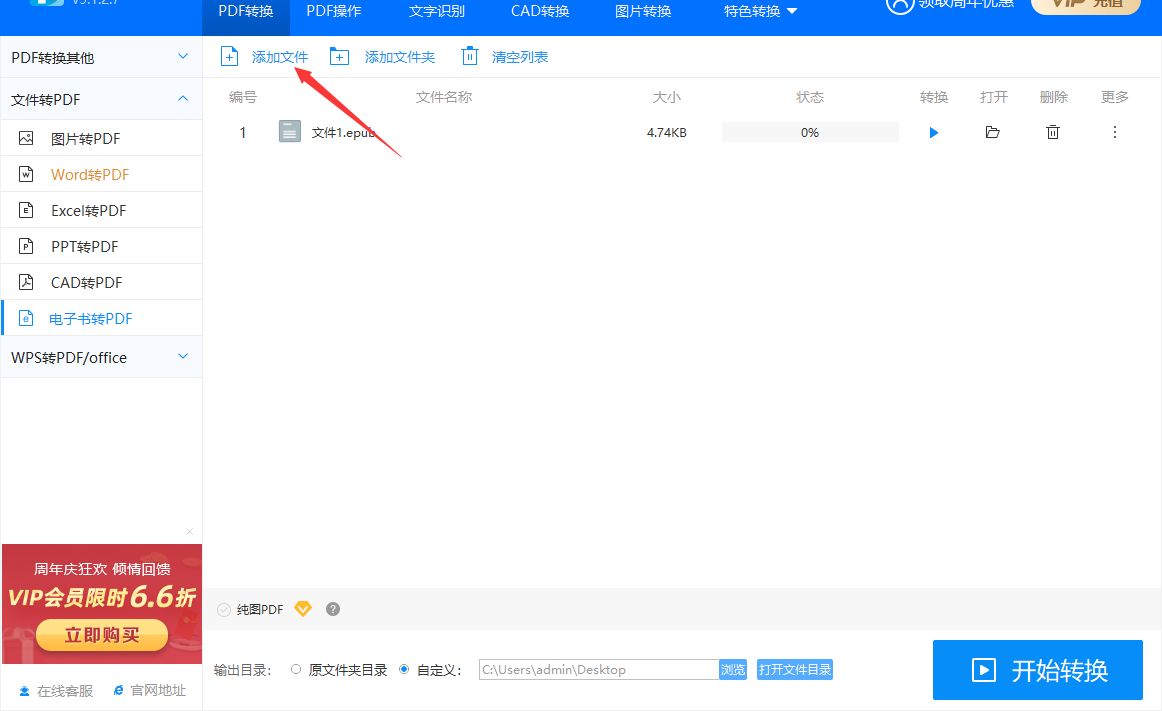
Task: Click the 添加文件 button label
Action: (x=280, y=57)
